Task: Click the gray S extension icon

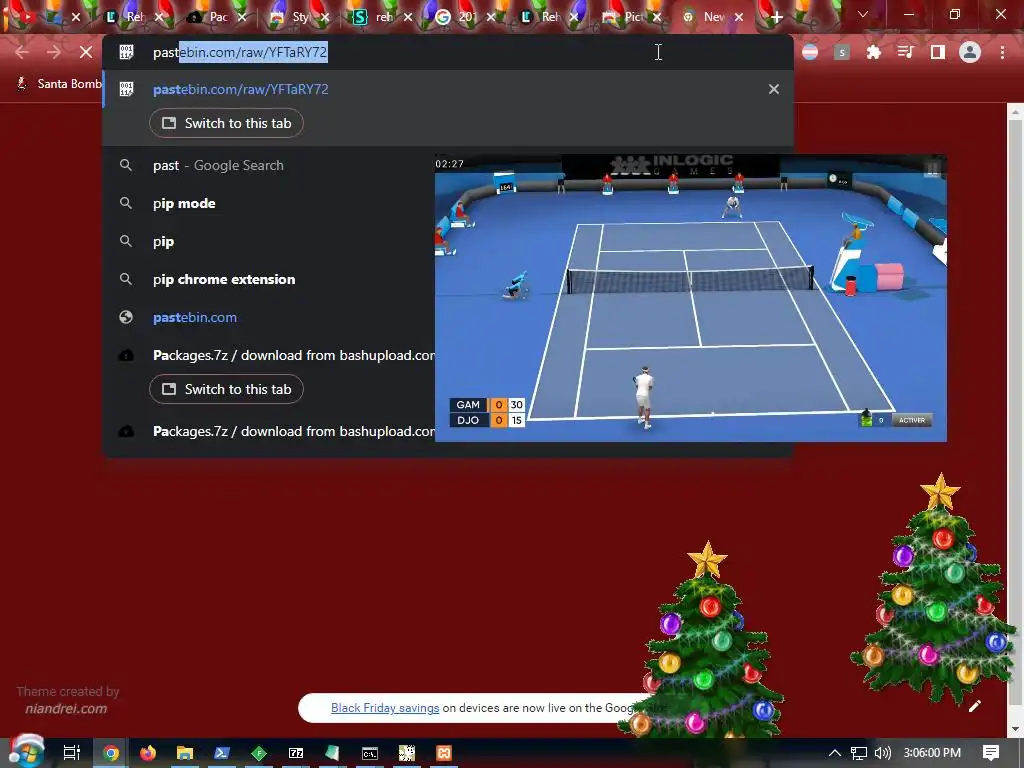Action: [x=842, y=52]
